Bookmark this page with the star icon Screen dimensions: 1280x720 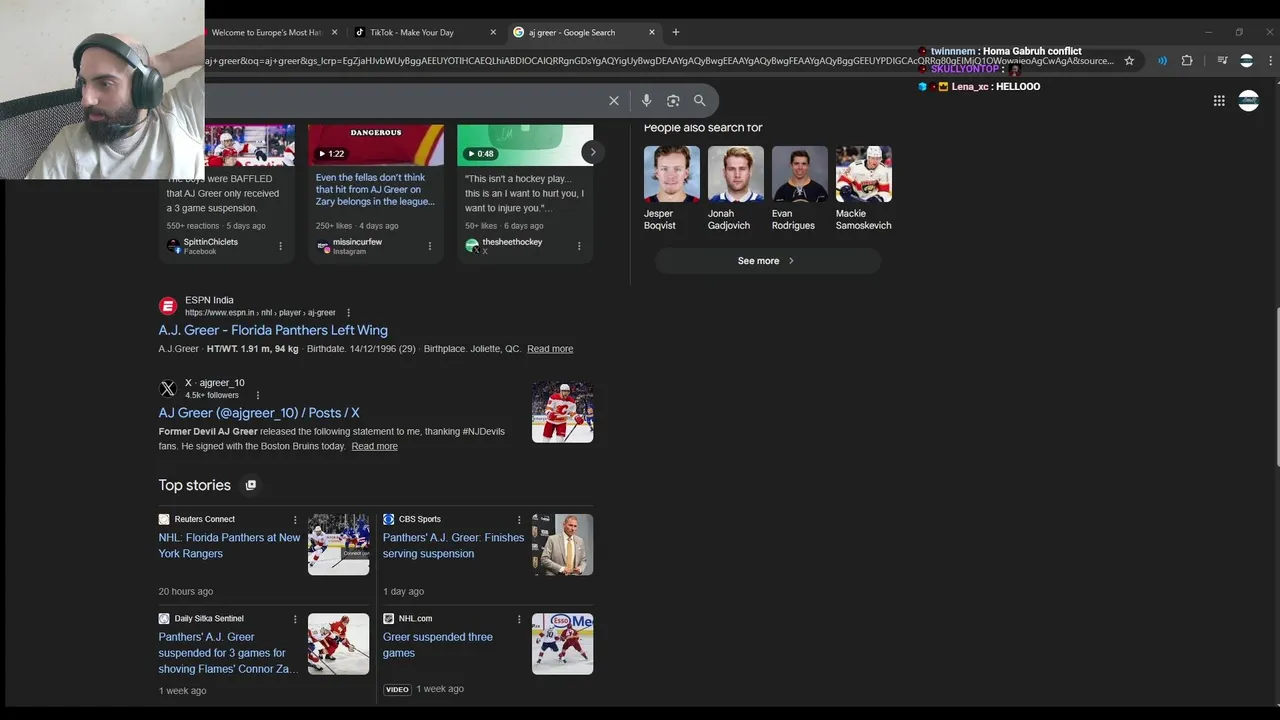[1129, 61]
